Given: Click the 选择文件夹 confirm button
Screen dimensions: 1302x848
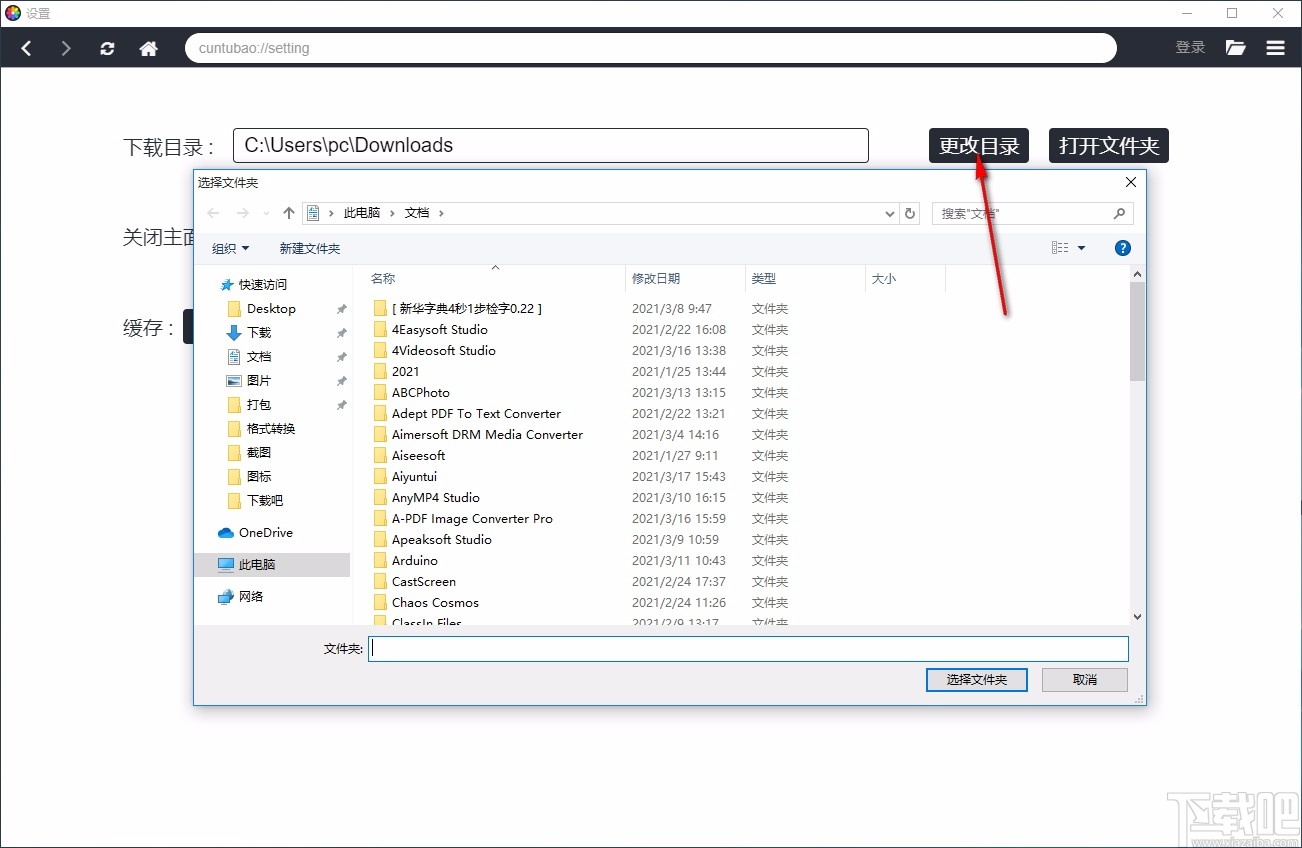Looking at the screenshot, I should click(976, 680).
